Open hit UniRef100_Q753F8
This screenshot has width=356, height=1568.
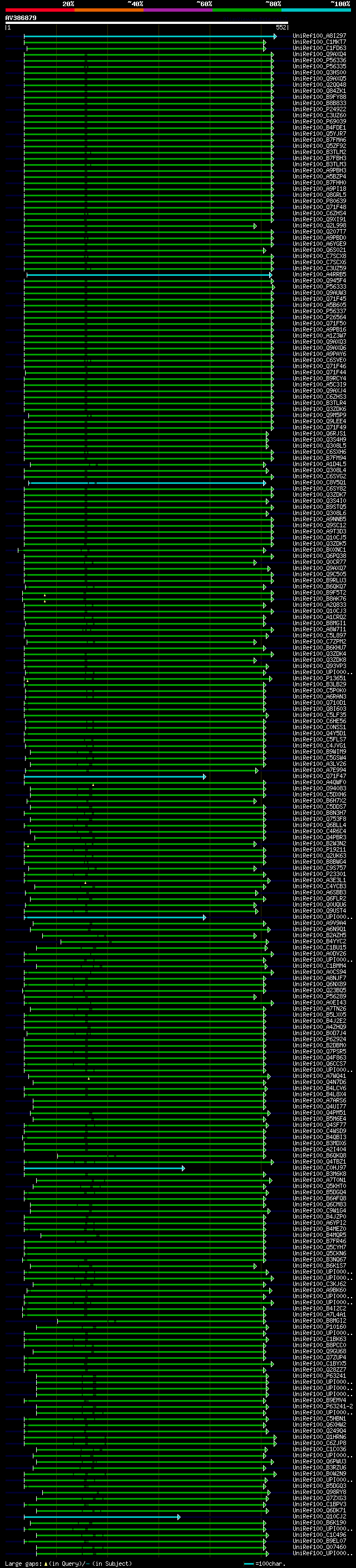point(319,819)
